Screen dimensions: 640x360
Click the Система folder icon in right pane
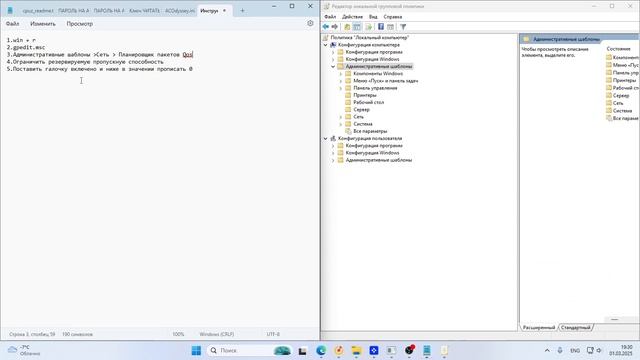[x=609, y=111]
